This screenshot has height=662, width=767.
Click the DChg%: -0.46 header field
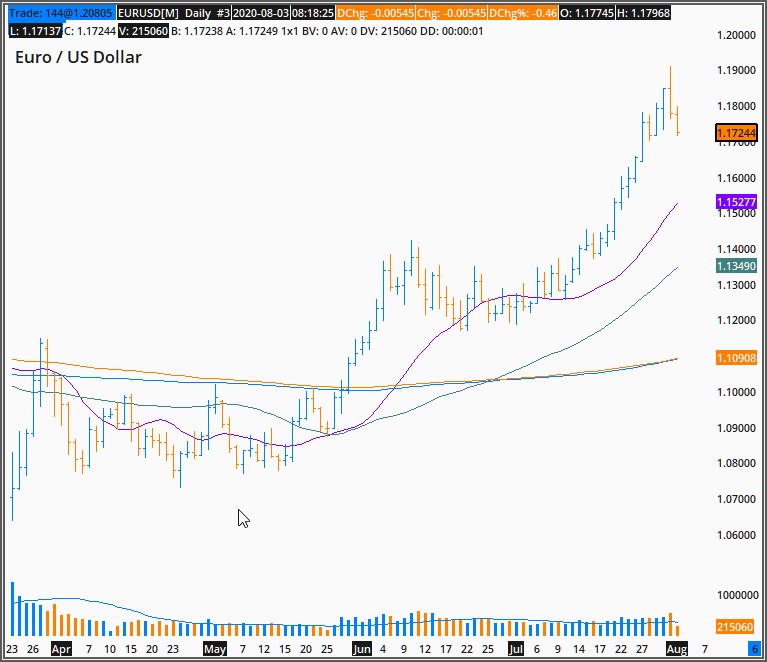(x=523, y=13)
